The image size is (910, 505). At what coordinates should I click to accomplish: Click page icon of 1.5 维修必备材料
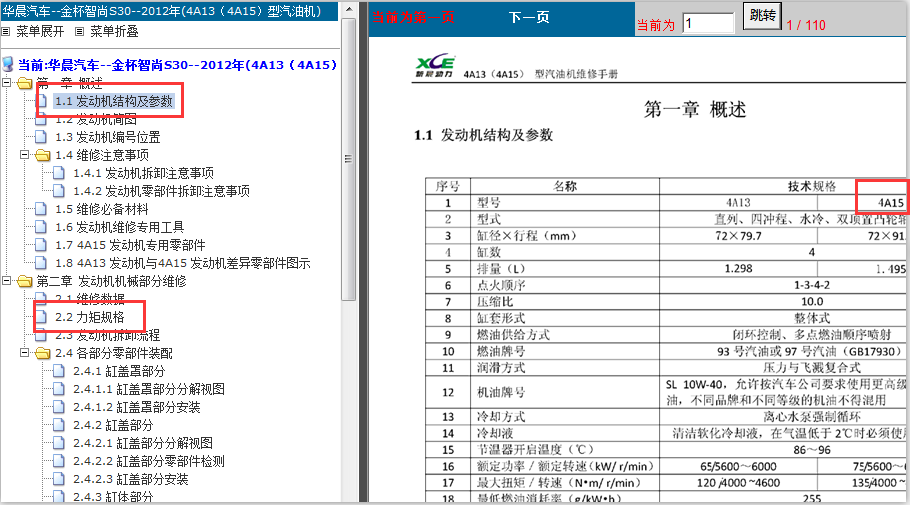pyautogui.click(x=41, y=209)
